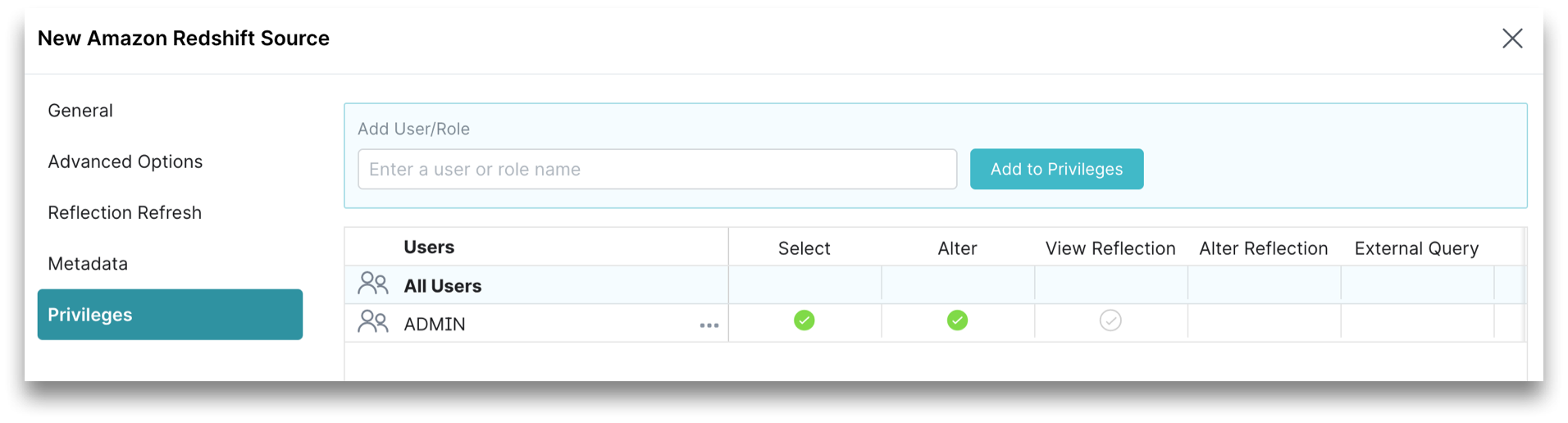Click the ADMIN user name
The width and height of the screenshot is (1568, 423).
(x=435, y=325)
